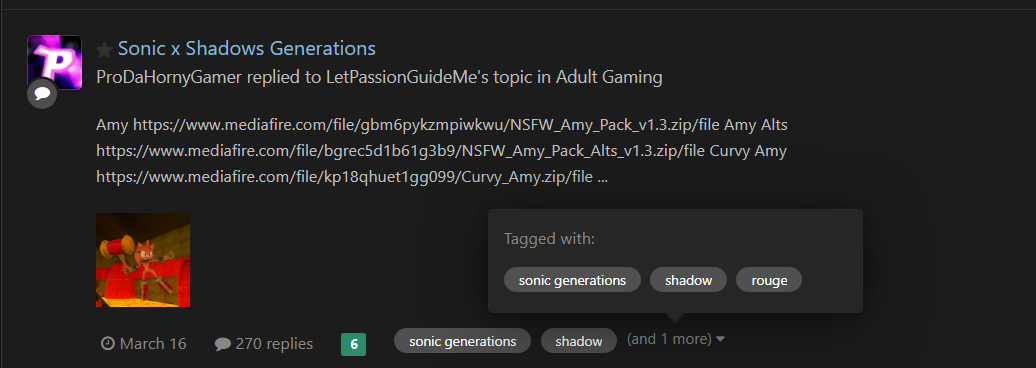The image size is (1036, 368).
Task: Select the sonic generations tag below the post
Action: coord(462,341)
